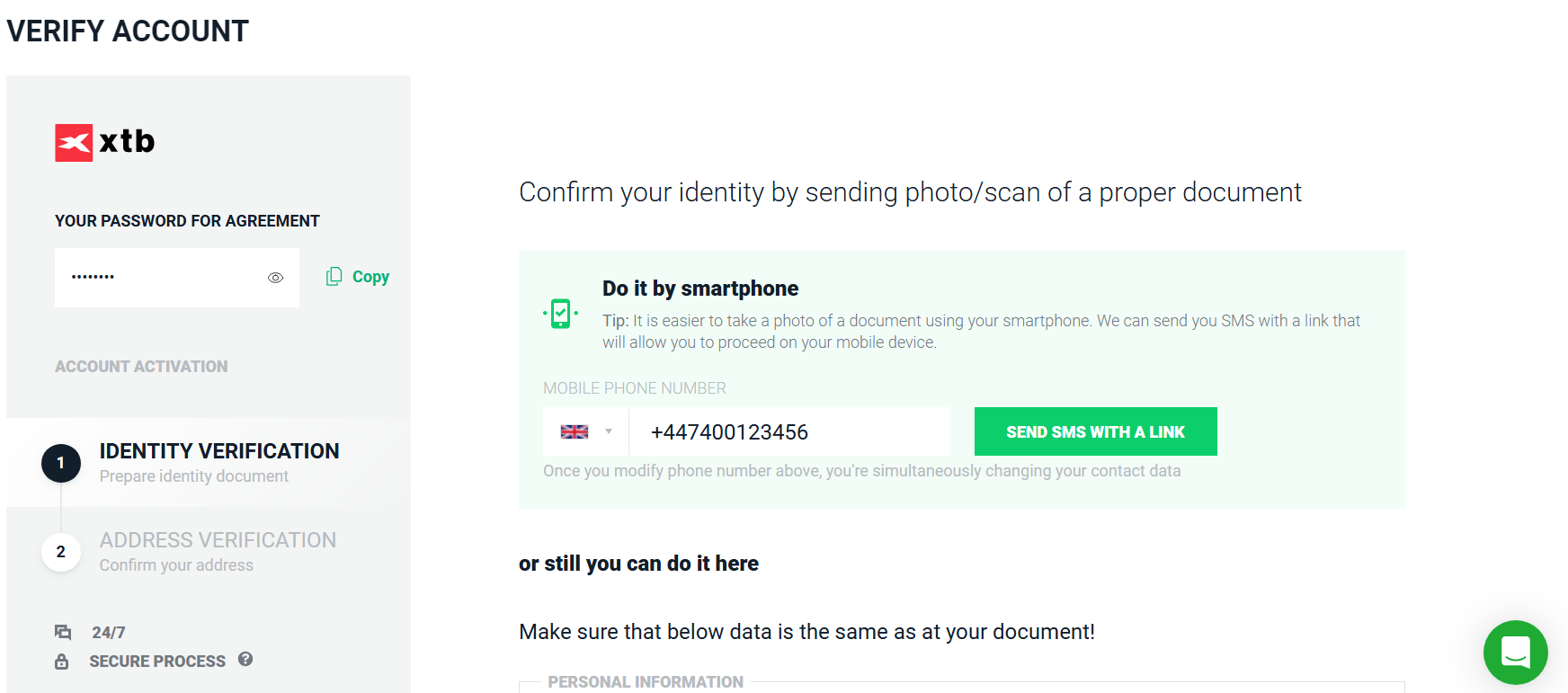Show the hidden agreement password
The height and width of the screenshot is (693, 1568).
tap(275, 278)
